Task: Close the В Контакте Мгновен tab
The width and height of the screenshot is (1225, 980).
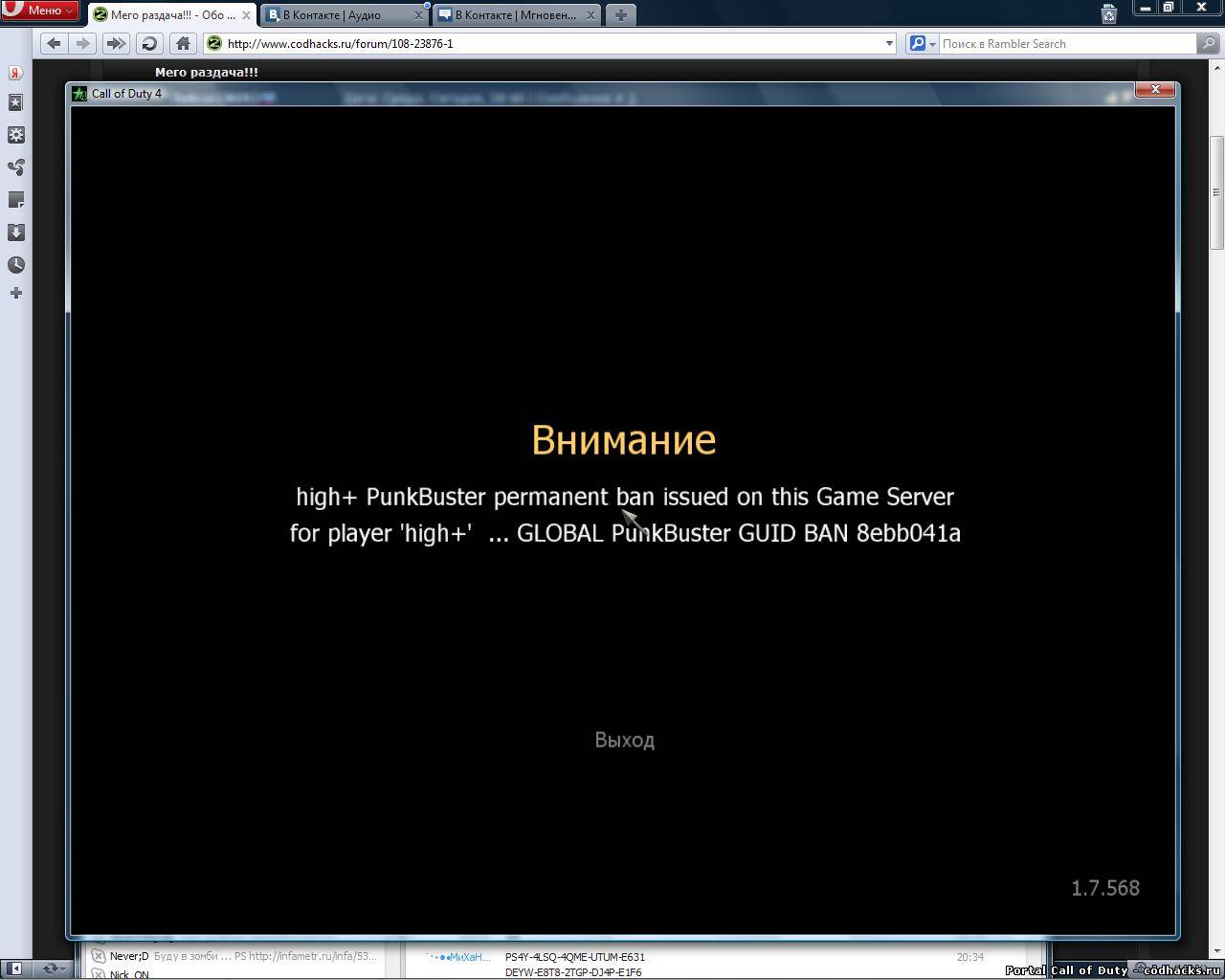Action: [590, 15]
